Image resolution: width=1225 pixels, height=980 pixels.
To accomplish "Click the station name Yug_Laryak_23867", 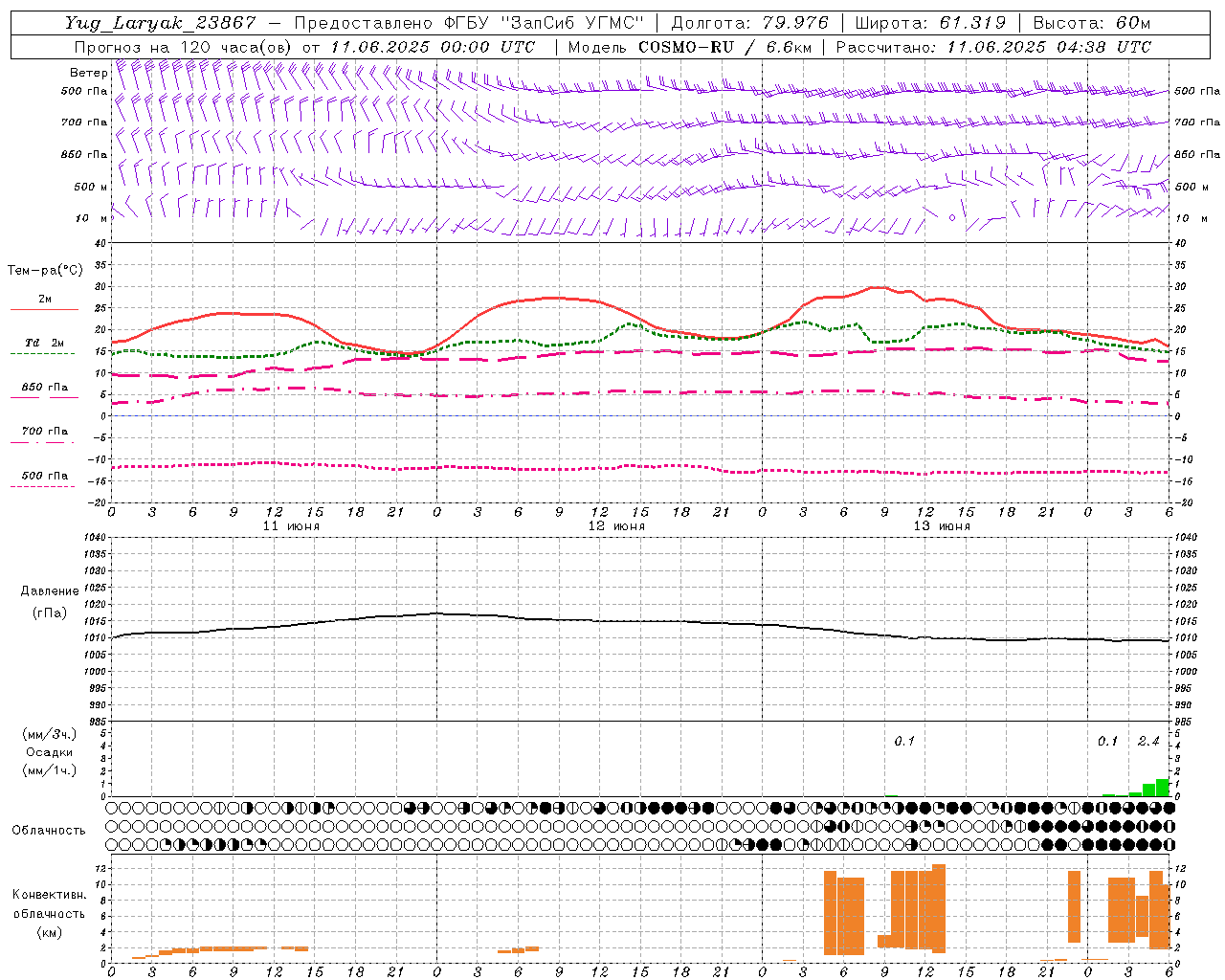I will (161, 23).
